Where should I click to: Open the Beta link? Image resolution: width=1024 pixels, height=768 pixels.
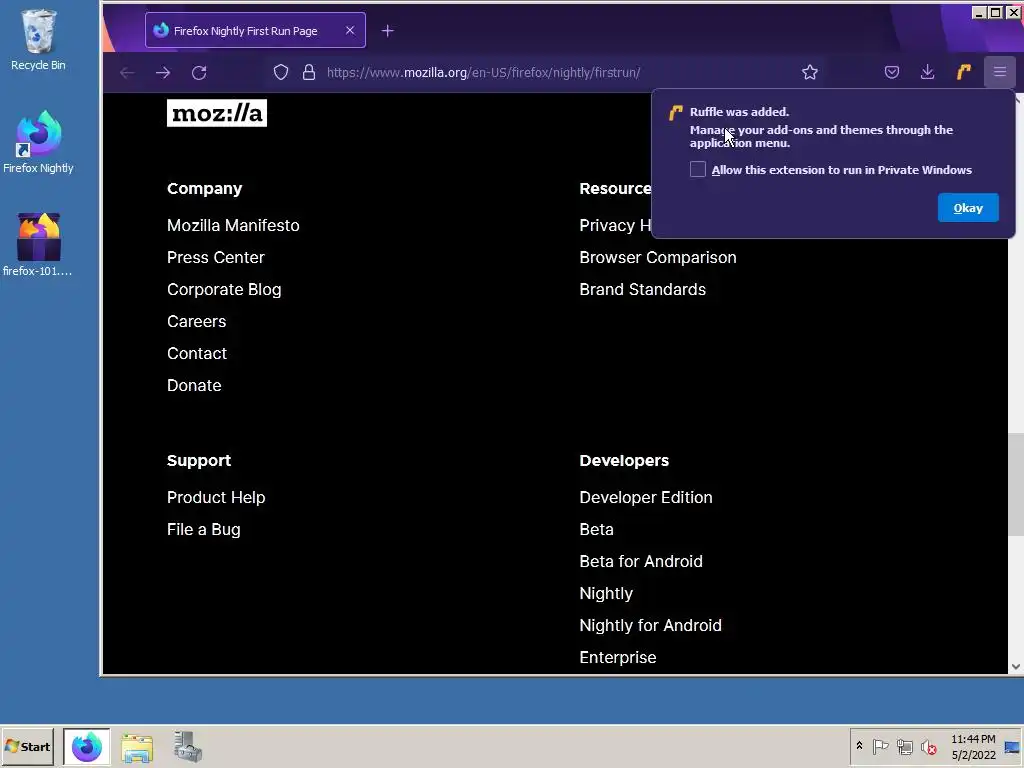596,530
